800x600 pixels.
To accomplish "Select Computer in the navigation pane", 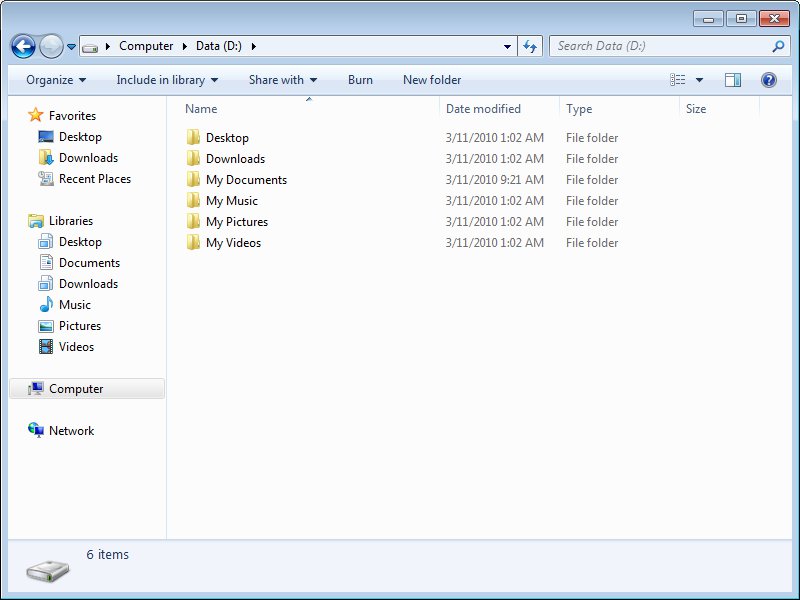I will click(87, 389).
